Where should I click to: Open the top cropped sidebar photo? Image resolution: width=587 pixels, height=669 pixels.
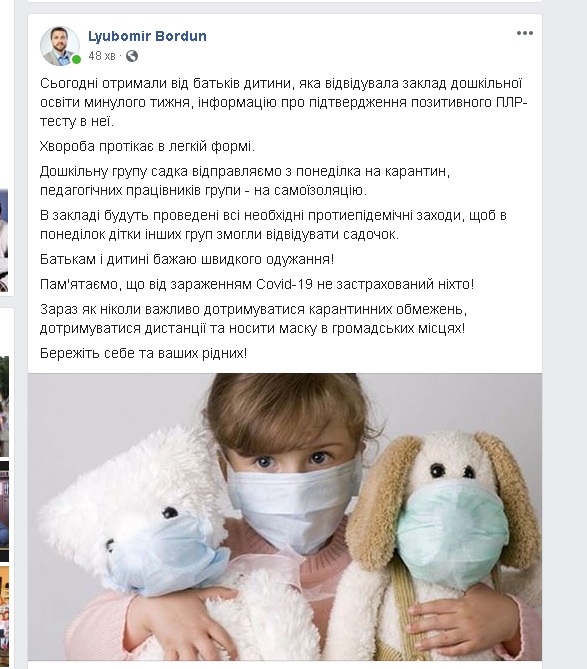[x=4, y=241]
